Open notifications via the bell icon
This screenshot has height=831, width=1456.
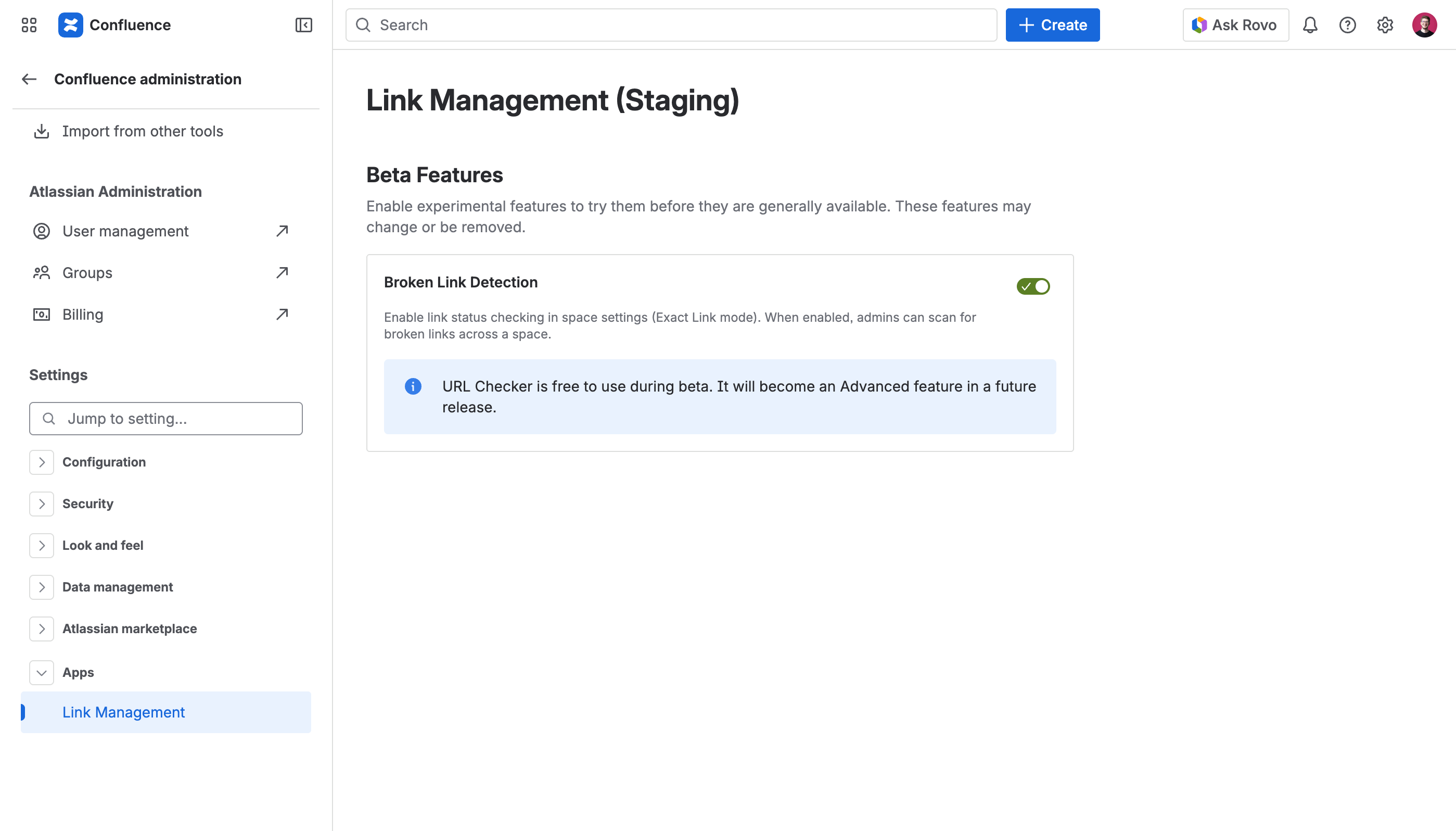(1309, 25)
